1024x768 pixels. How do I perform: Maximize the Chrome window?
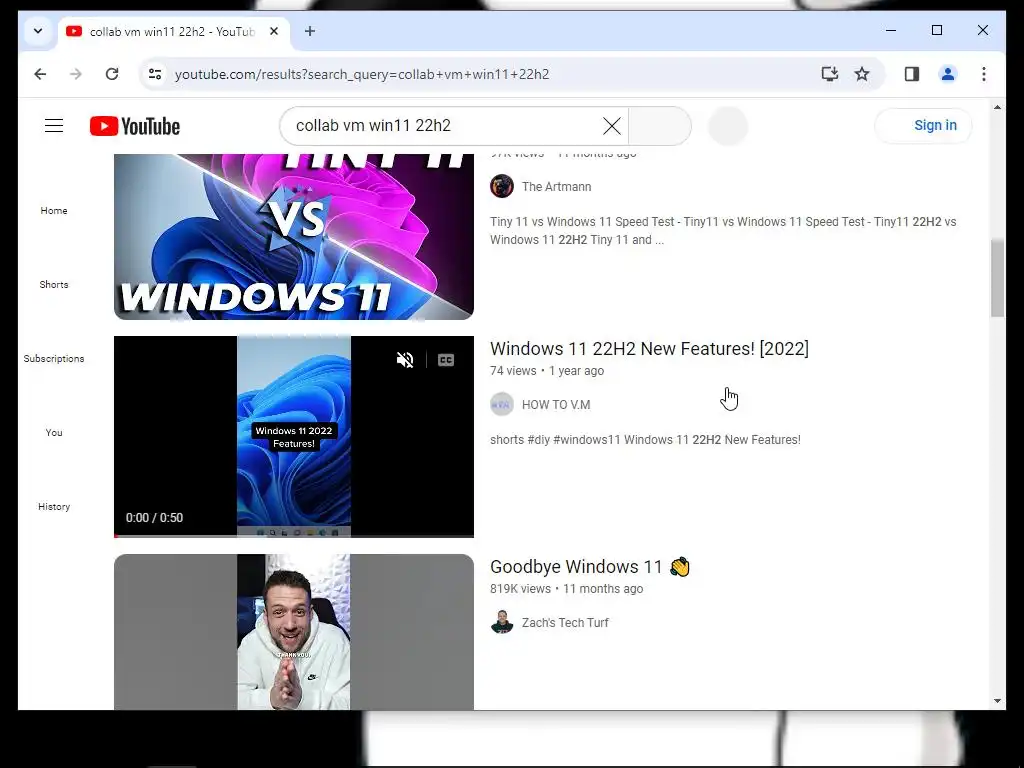[936, 30]
